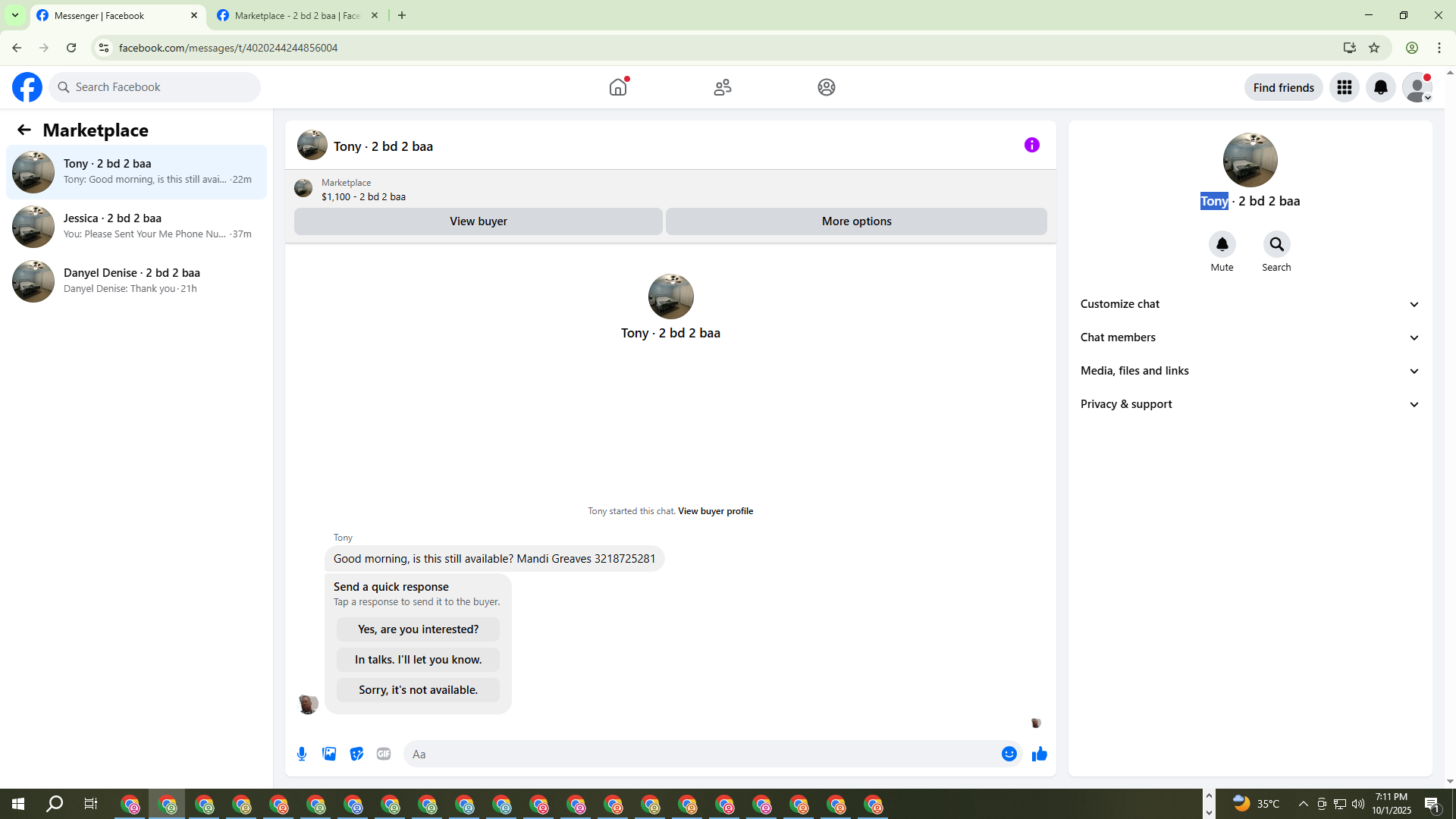Bookmark this page with the star icon
This screenshot has width=1456, height=819.
pyautogui.click(x=1374, y=48)
